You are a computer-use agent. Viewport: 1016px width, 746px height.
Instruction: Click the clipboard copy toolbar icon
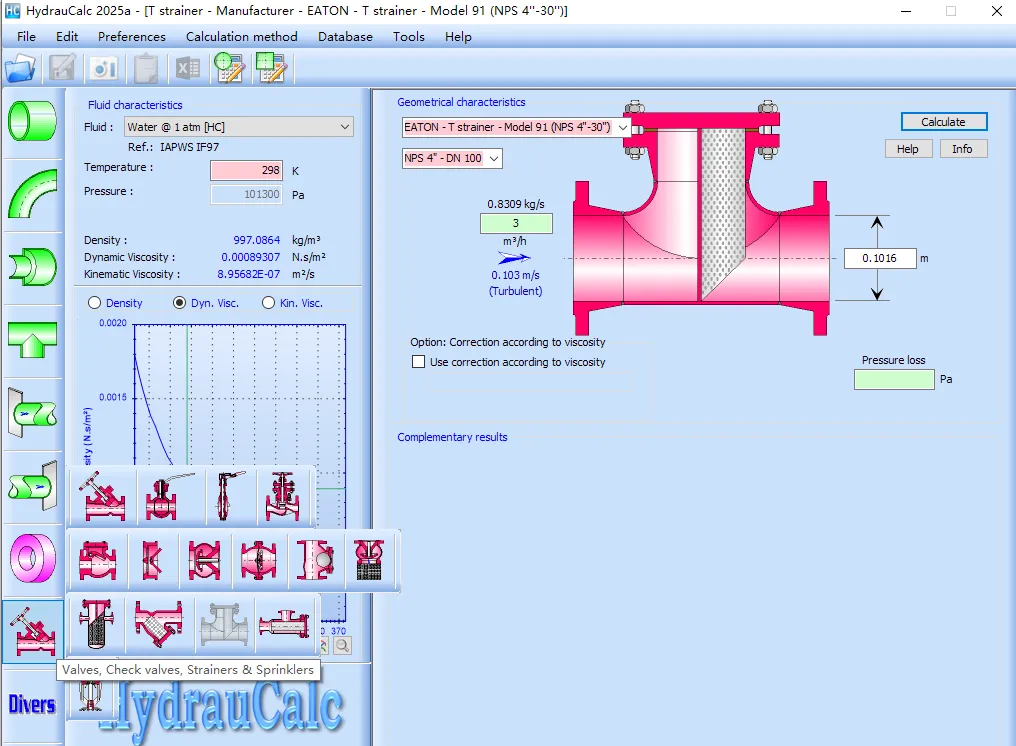tap(146, 68)
